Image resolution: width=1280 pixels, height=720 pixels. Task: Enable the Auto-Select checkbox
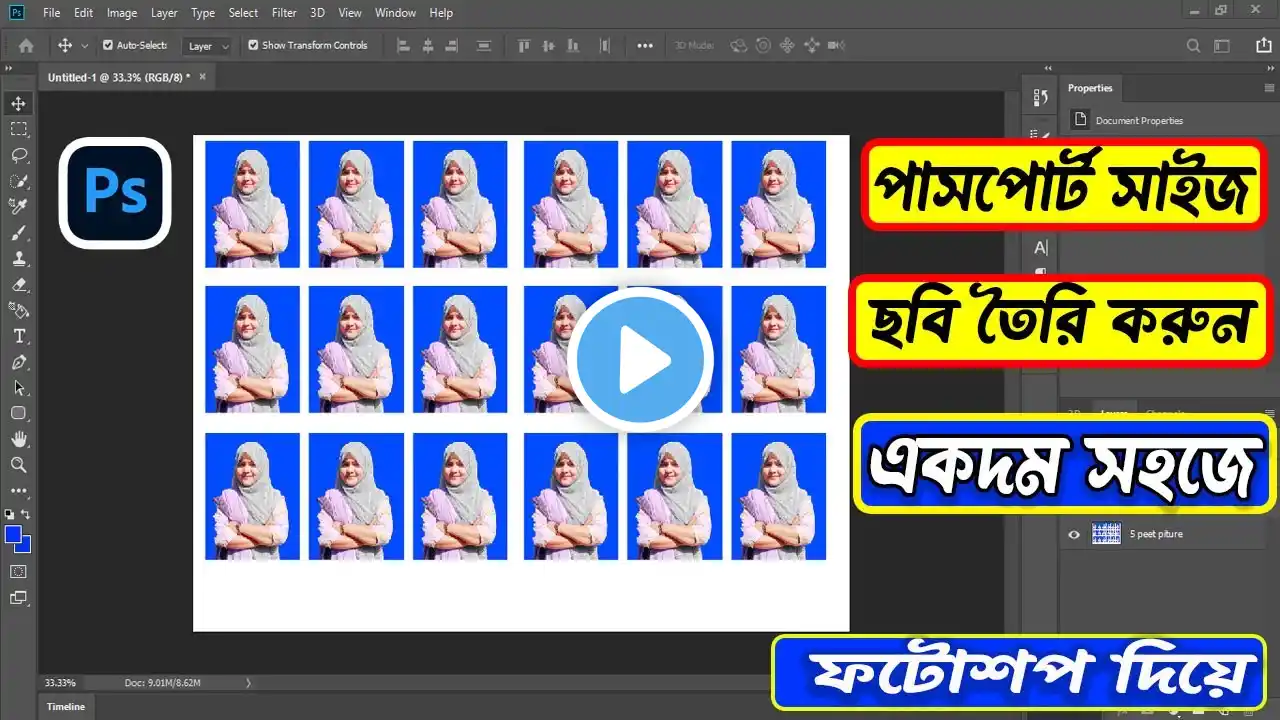(106, 45)
